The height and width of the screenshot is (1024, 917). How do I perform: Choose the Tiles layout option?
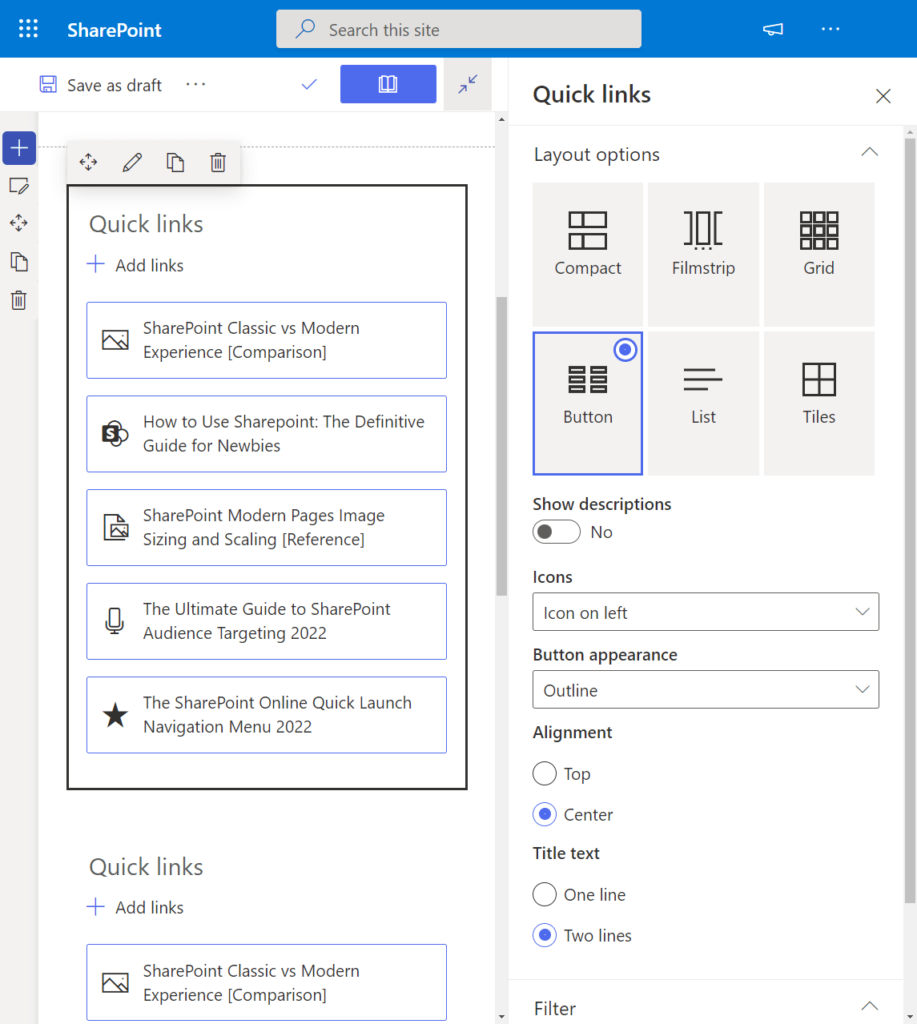point(819,403)
